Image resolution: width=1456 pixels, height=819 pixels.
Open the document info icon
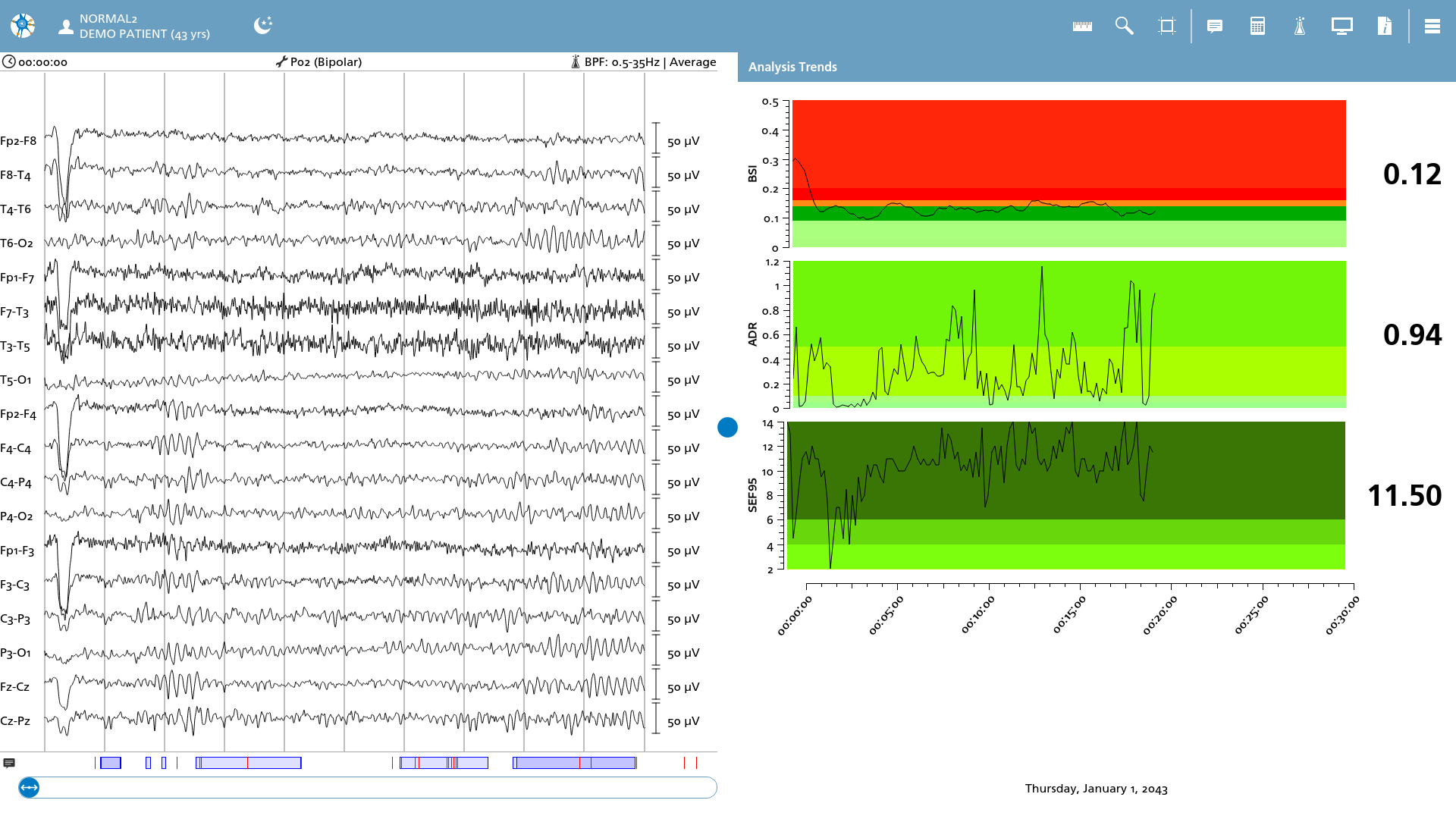(x=1385, y=27)
